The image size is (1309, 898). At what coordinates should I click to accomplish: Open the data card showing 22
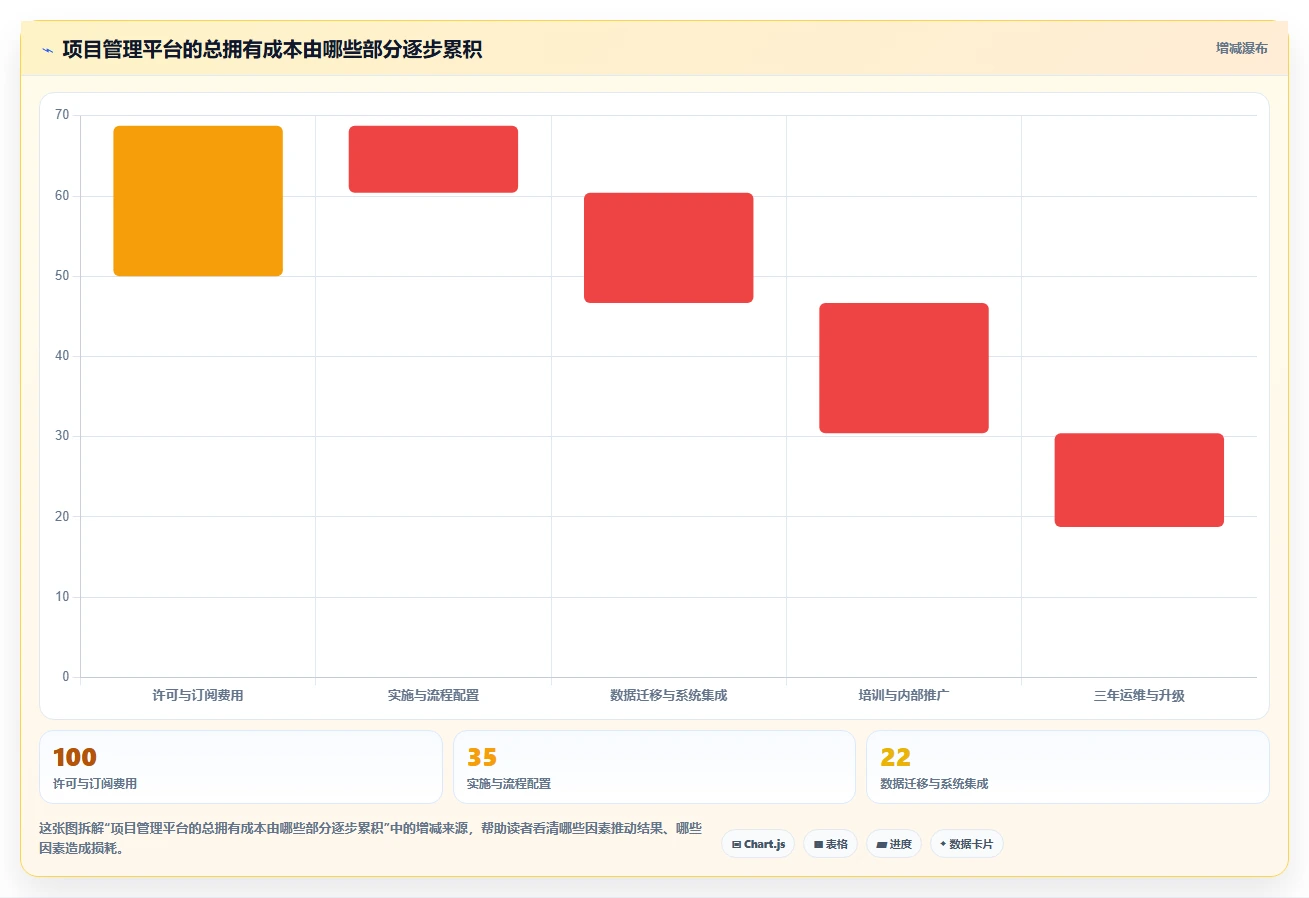click(1067, 767)
